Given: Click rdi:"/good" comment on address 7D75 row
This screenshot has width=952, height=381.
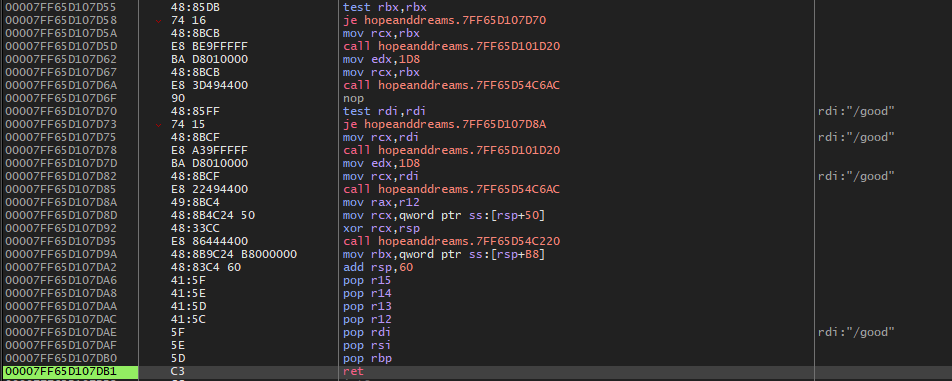Looking at the screenshot, I should (x=857, y=138).
